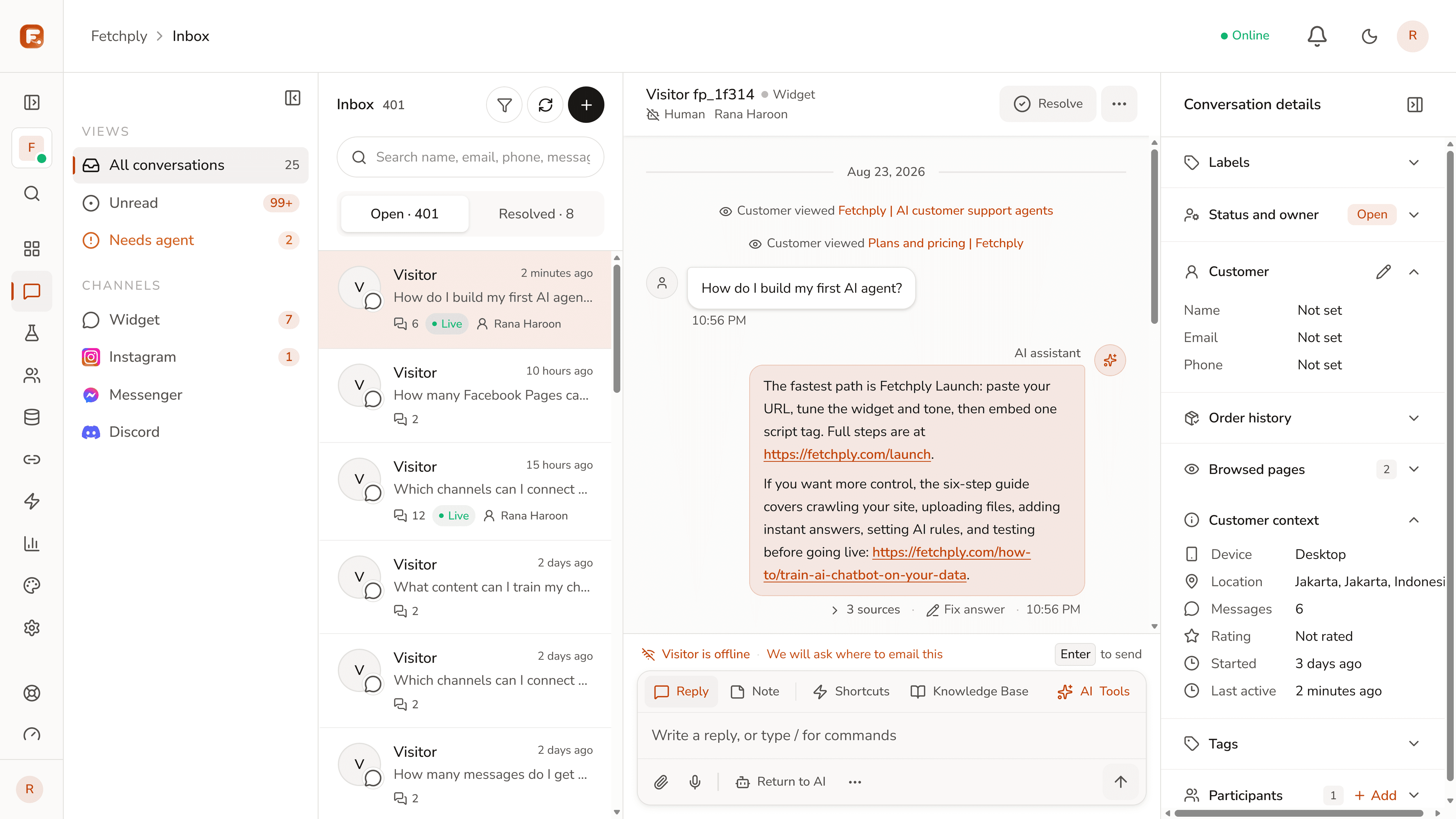This screenshot has width=1456, height=819.
Task: Send reply with arrow-up button
Action: point(1121,782)
